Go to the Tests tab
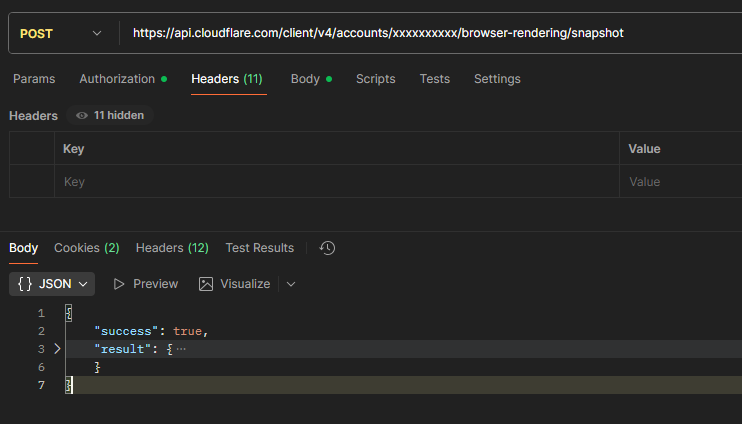The height and width of the screenshot is (424, 742). [x=434, y=79]
